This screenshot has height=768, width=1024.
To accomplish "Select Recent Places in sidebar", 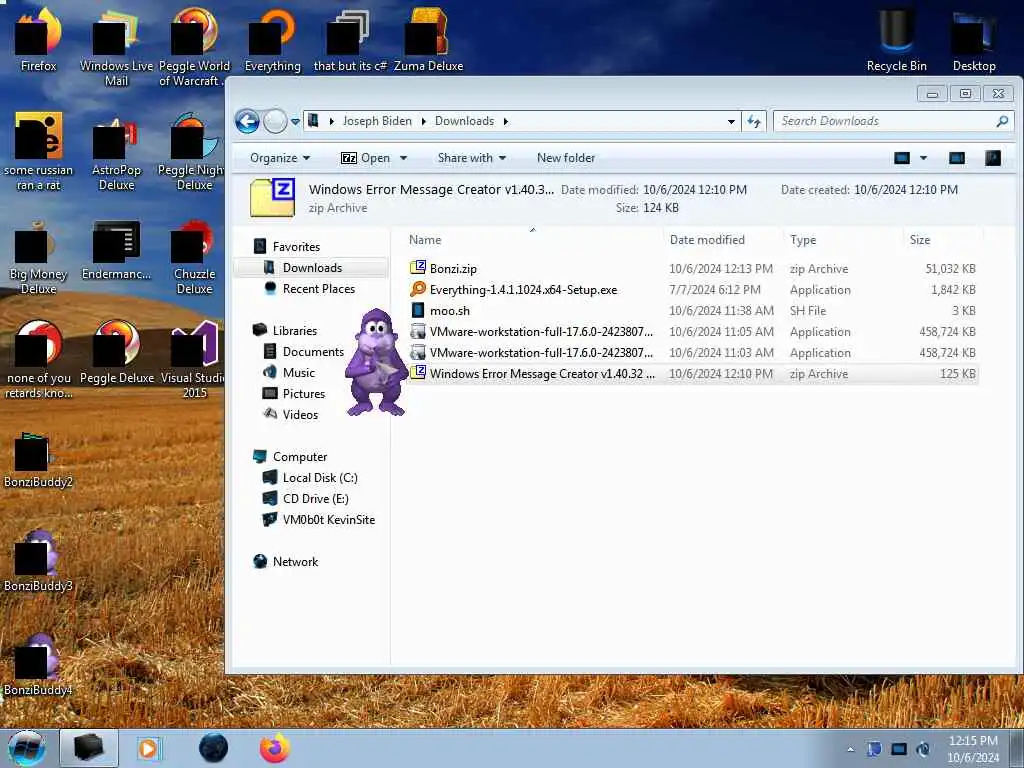I will click(x=319, y=289).
